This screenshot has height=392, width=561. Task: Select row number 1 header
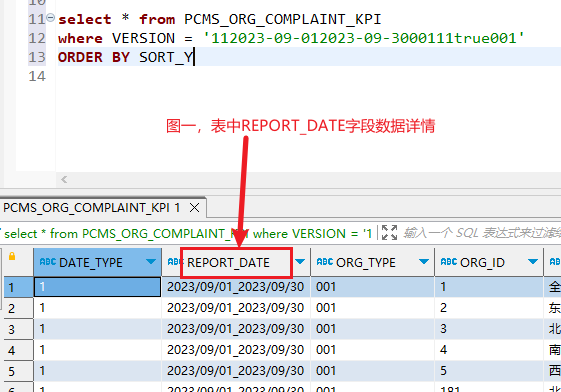(18, 287)
